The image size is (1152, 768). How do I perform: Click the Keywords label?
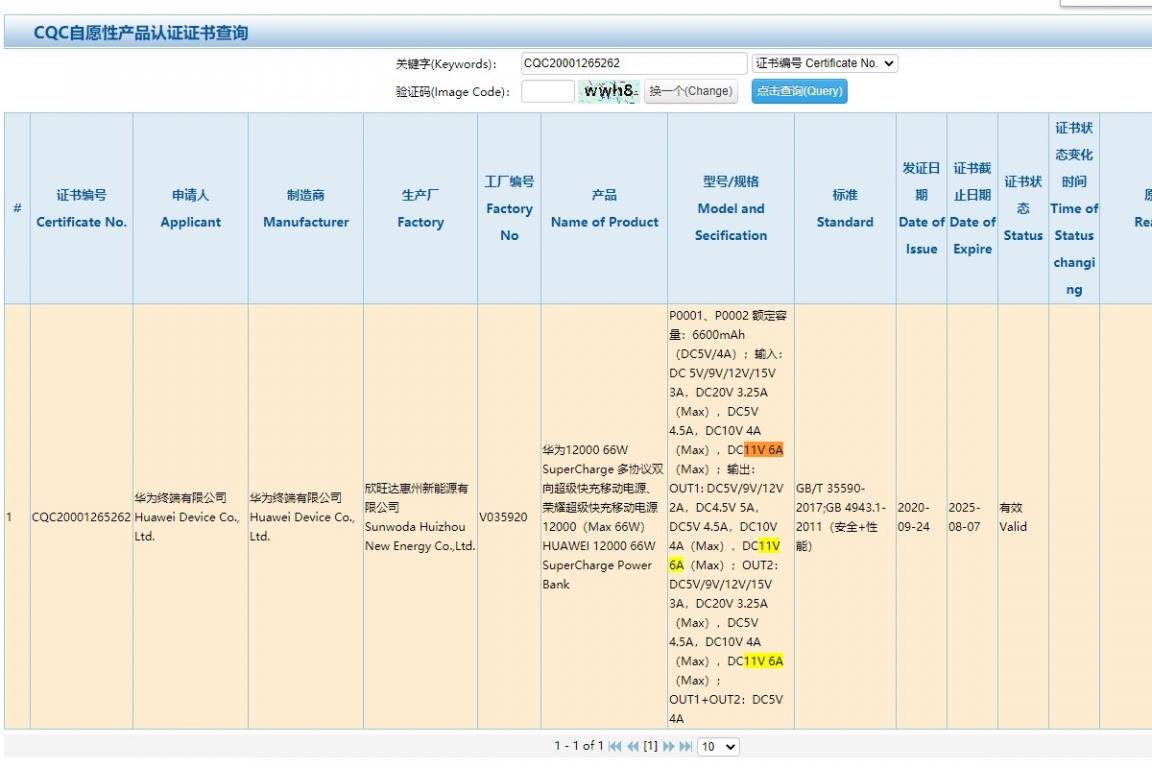446,64
